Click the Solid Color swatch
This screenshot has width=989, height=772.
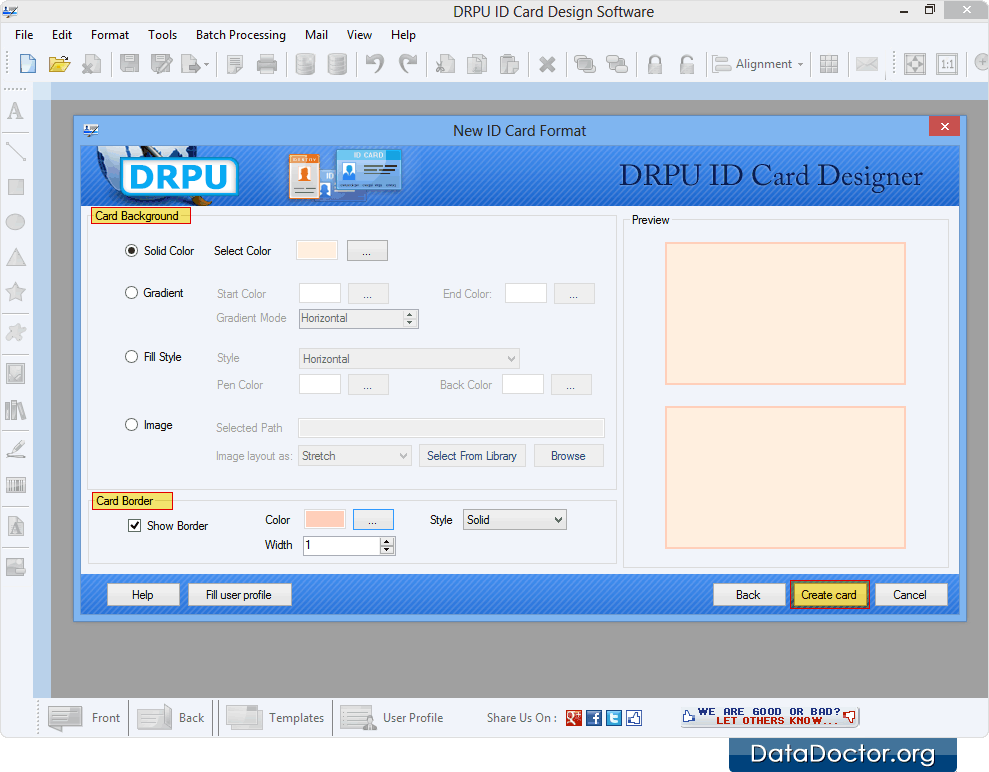point(317,250)
